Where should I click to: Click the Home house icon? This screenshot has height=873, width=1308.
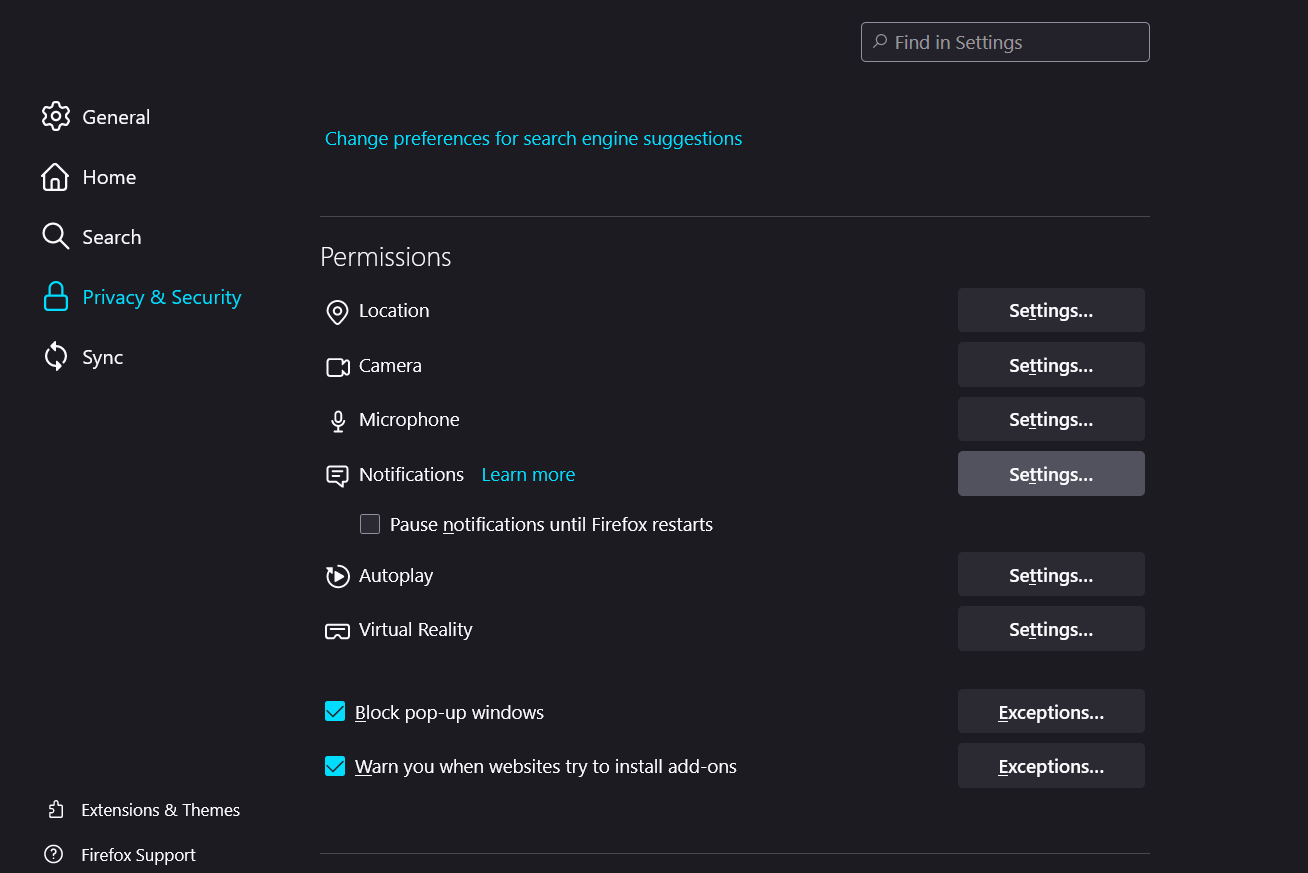55,177
